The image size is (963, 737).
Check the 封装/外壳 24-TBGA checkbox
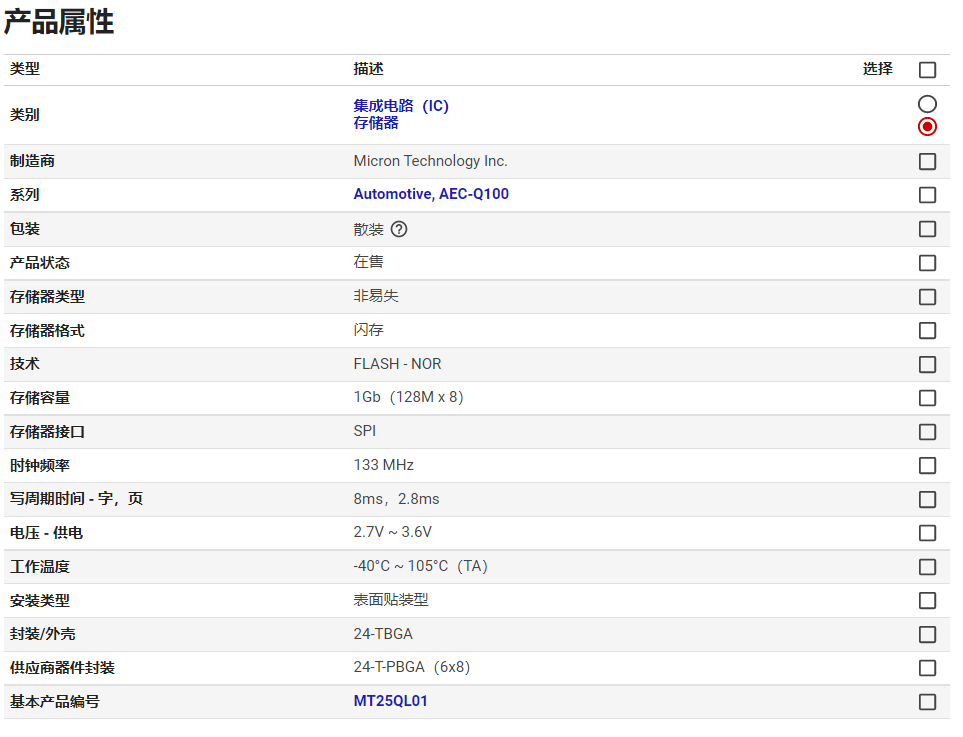coord(927,635)
